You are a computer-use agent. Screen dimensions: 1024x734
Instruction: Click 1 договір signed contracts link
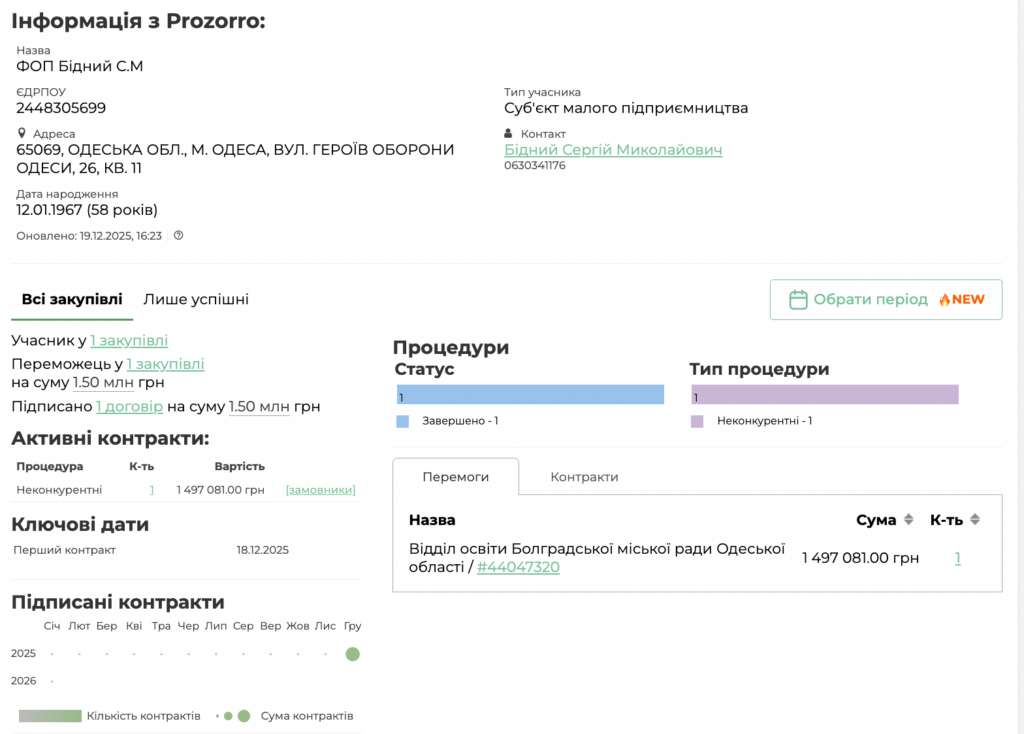[x=129, y=407]
